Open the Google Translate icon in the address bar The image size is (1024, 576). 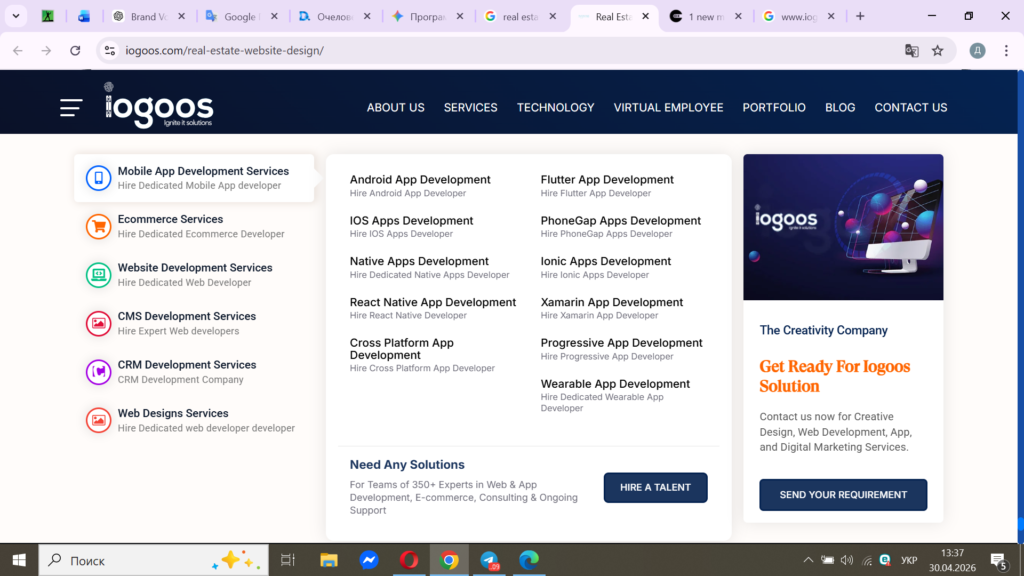point(912,50)
